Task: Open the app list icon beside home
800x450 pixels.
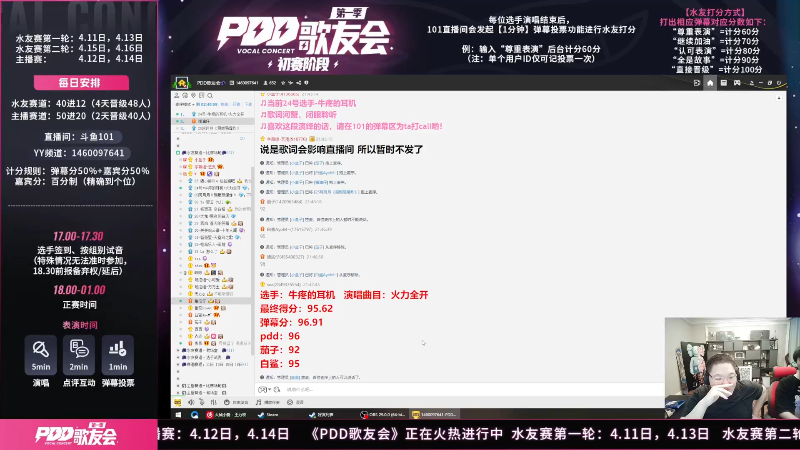Action: click(x=724, y=83)
